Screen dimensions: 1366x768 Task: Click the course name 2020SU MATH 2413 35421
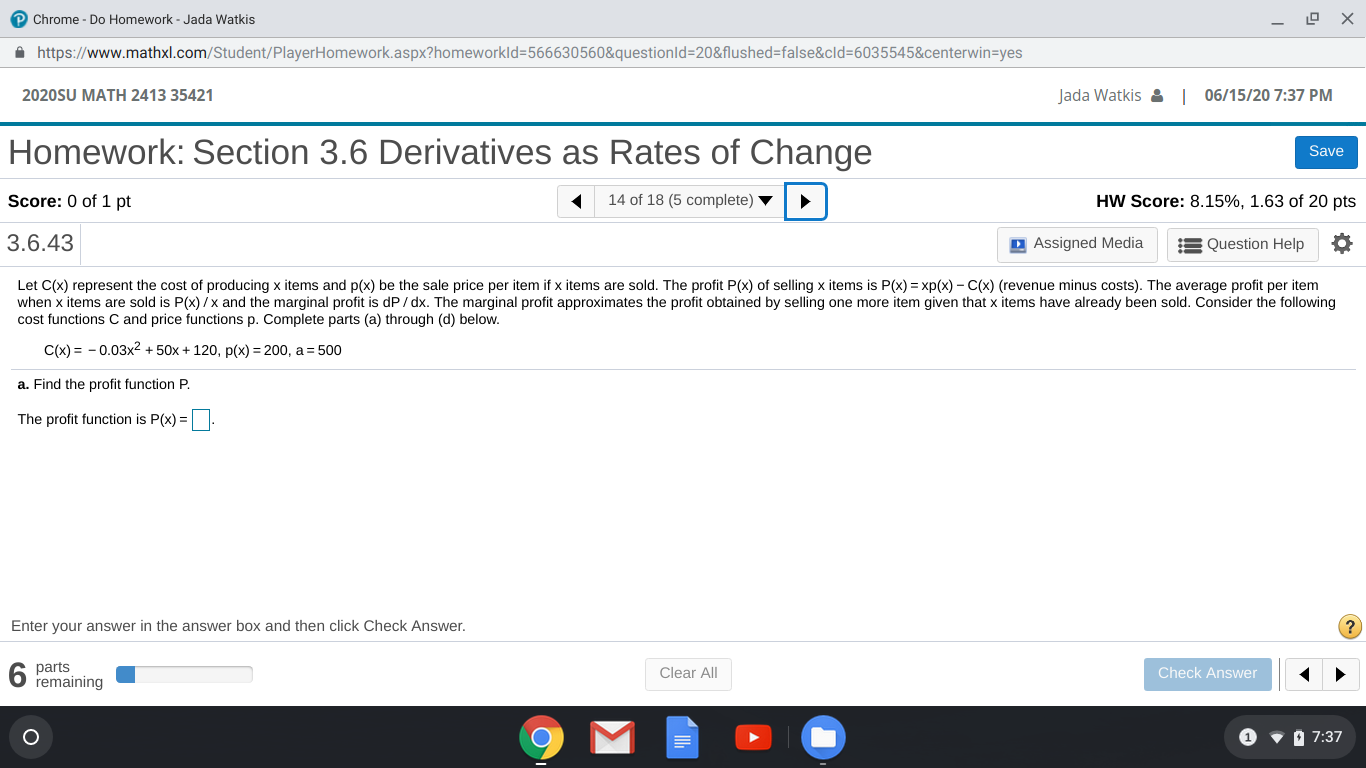[x=118, y=96]
